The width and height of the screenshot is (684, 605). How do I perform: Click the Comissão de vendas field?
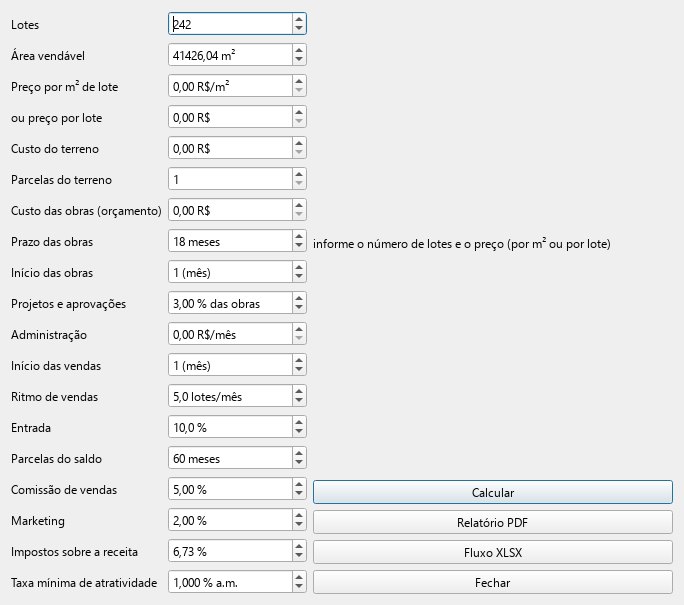point(230,489)
